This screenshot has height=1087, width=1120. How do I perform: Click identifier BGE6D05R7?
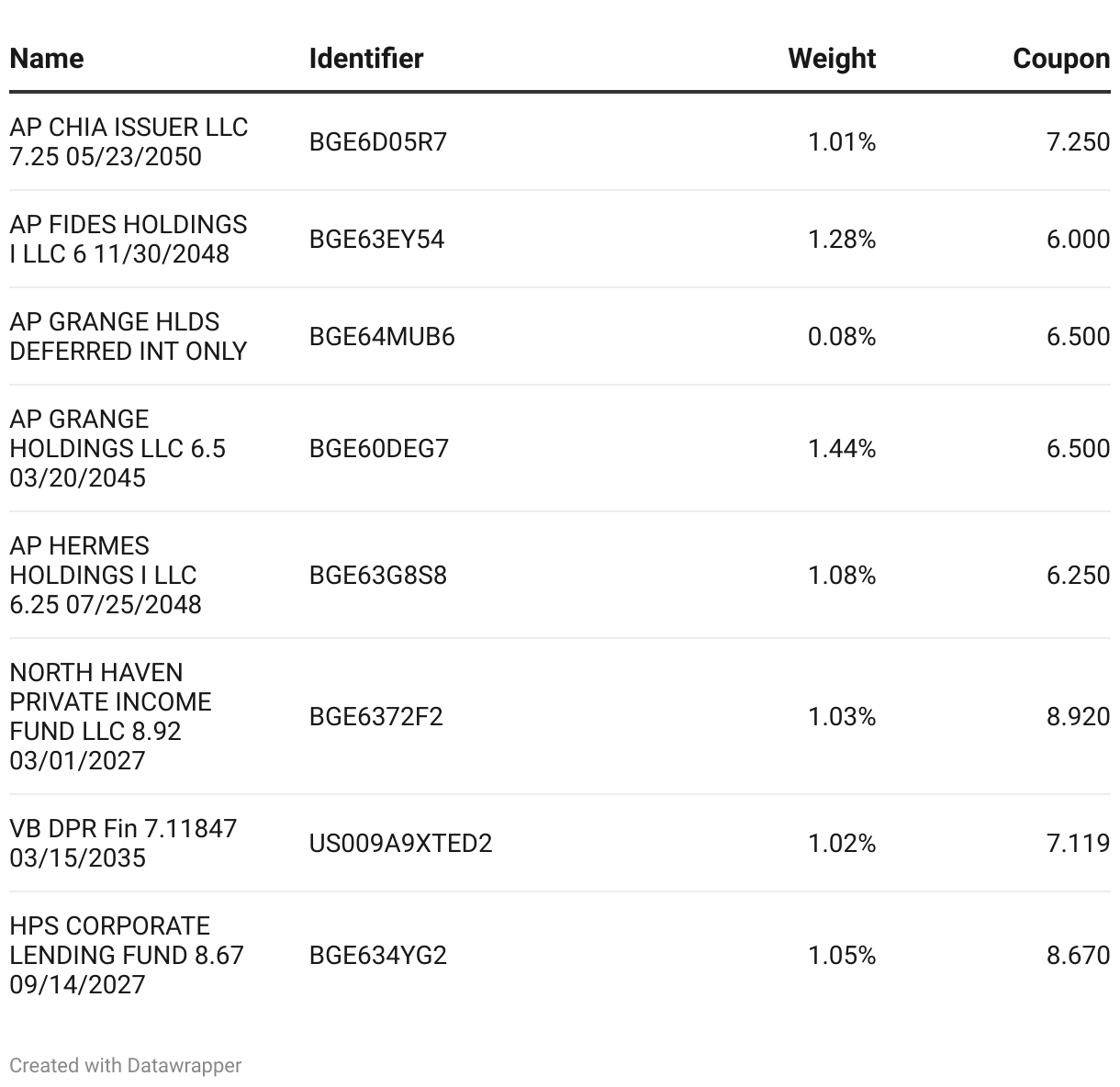tap(378, 141)
